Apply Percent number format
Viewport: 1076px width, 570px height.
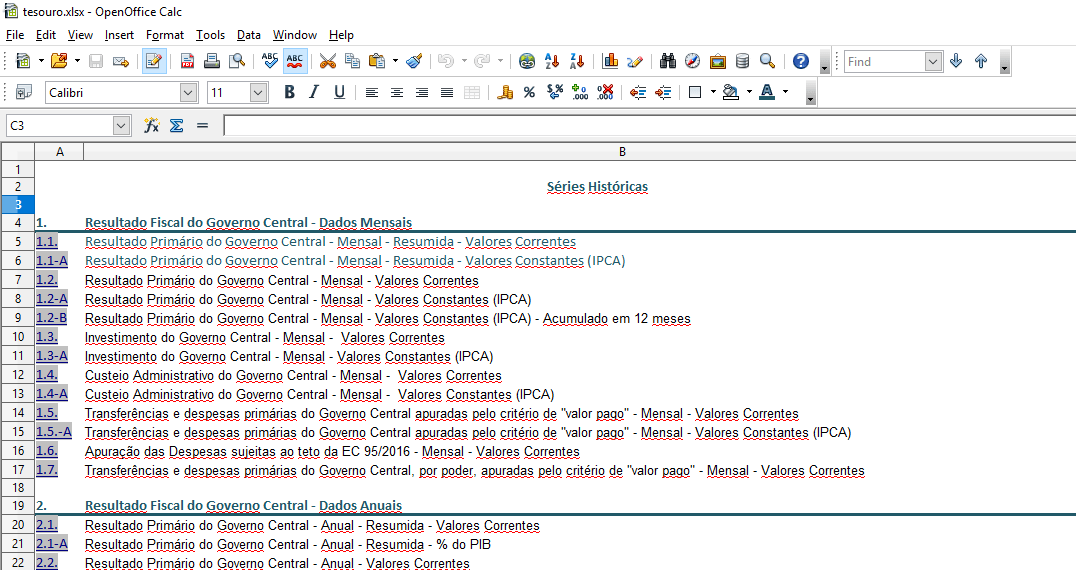(529, 92)
